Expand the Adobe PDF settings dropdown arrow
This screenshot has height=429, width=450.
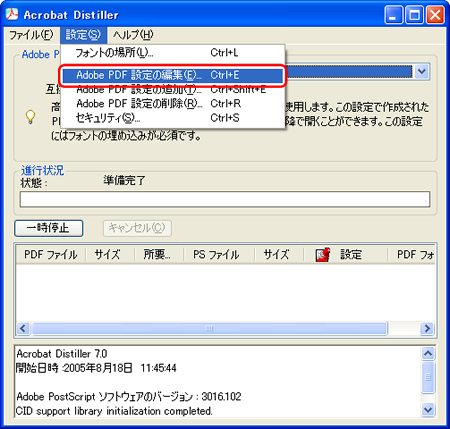(422, 72)
